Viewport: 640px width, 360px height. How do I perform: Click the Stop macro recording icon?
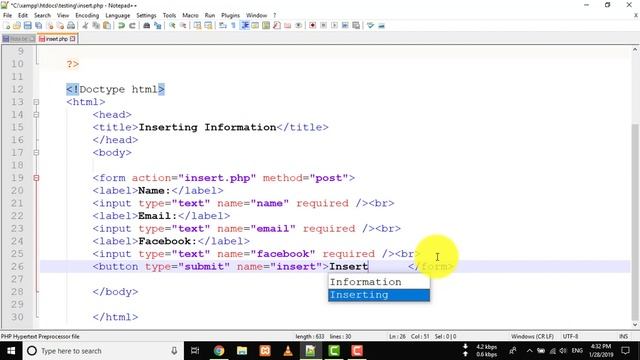tap(323, 25)
